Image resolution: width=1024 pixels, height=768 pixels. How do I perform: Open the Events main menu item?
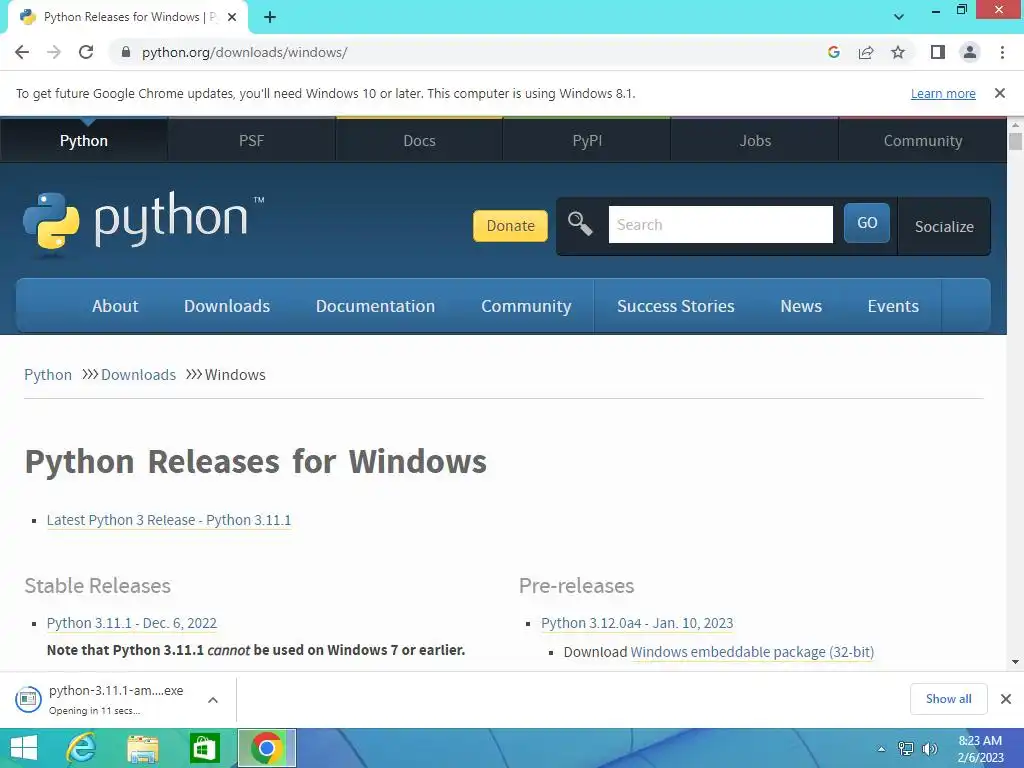coord(893,306)
